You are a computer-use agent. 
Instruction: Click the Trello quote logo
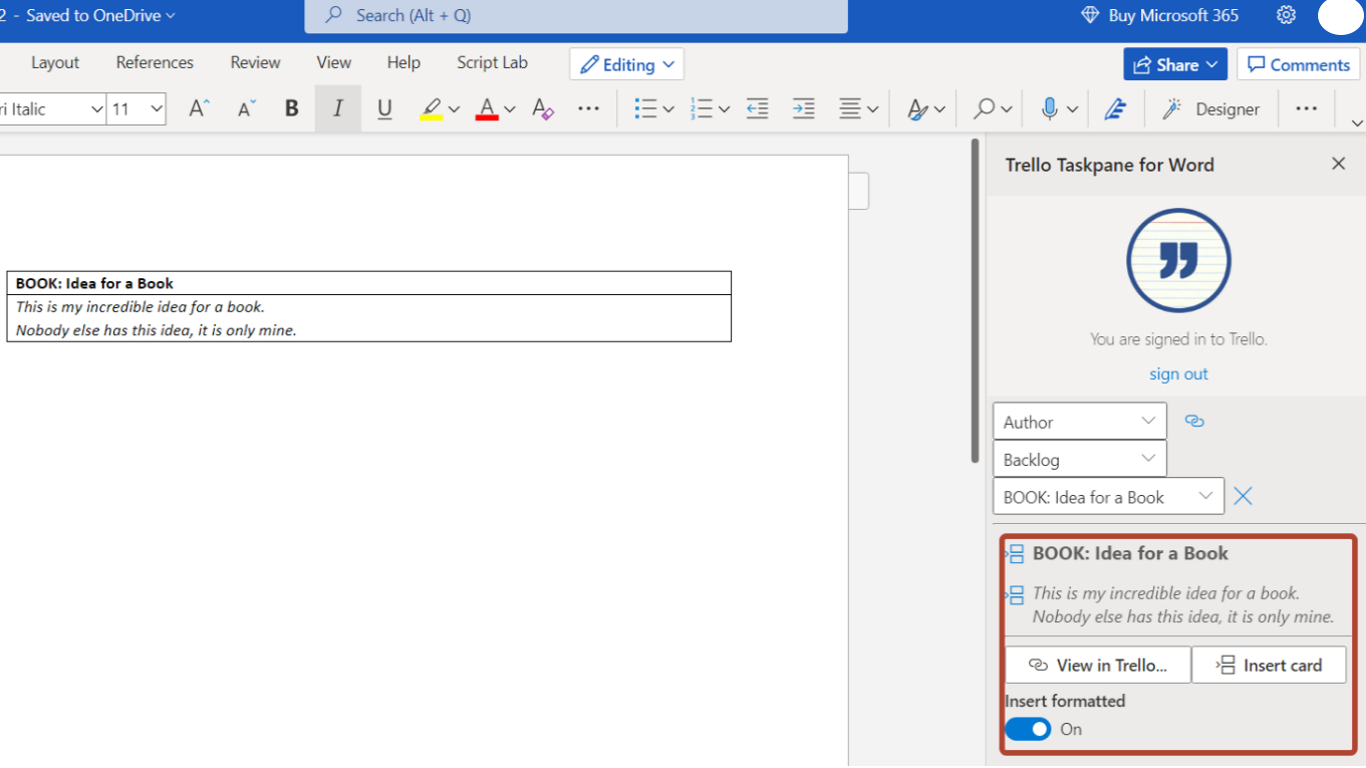[1178, 260]
